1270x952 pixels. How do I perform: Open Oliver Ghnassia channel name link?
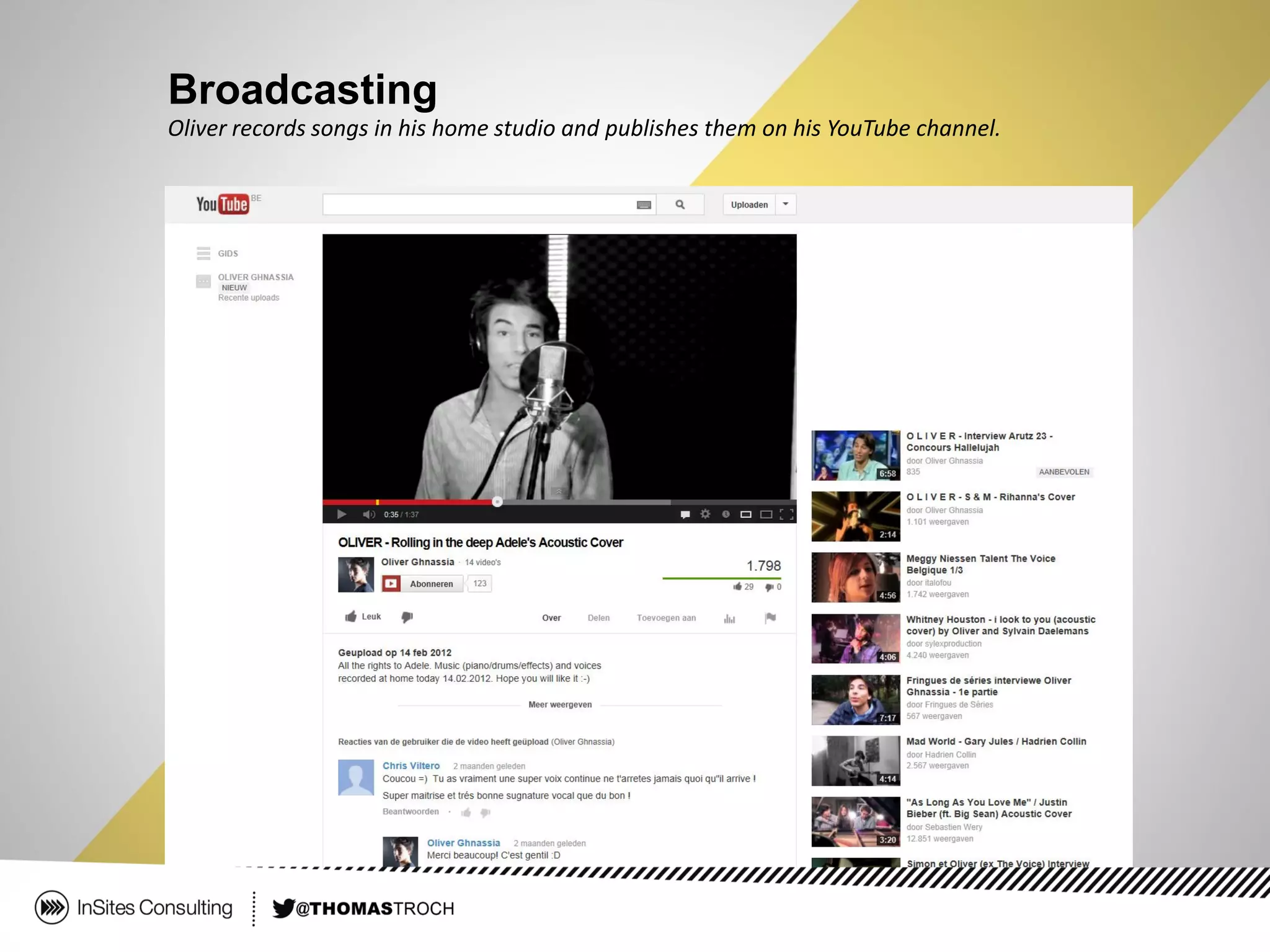click(417, 562)
